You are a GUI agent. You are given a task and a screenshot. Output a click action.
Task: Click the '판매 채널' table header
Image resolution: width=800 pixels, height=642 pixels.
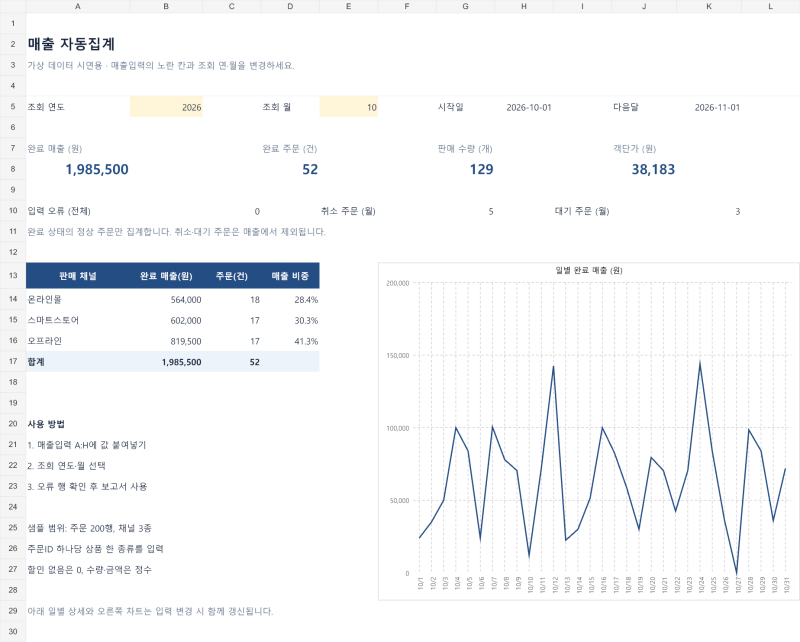pos(78,276)
